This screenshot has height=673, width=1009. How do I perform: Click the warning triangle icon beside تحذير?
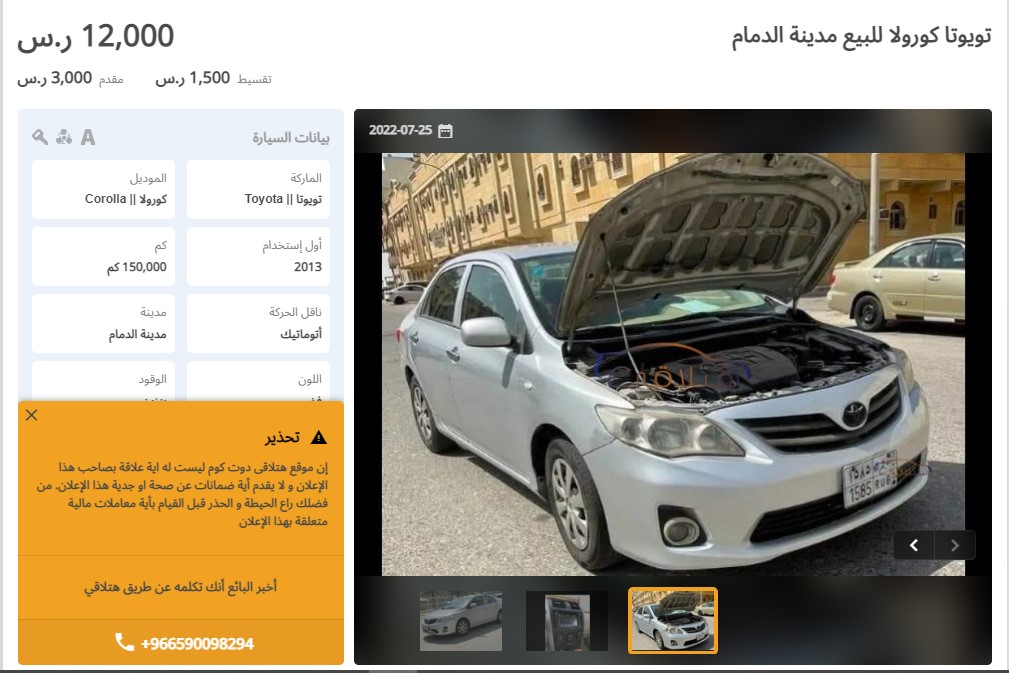(319, 438)
